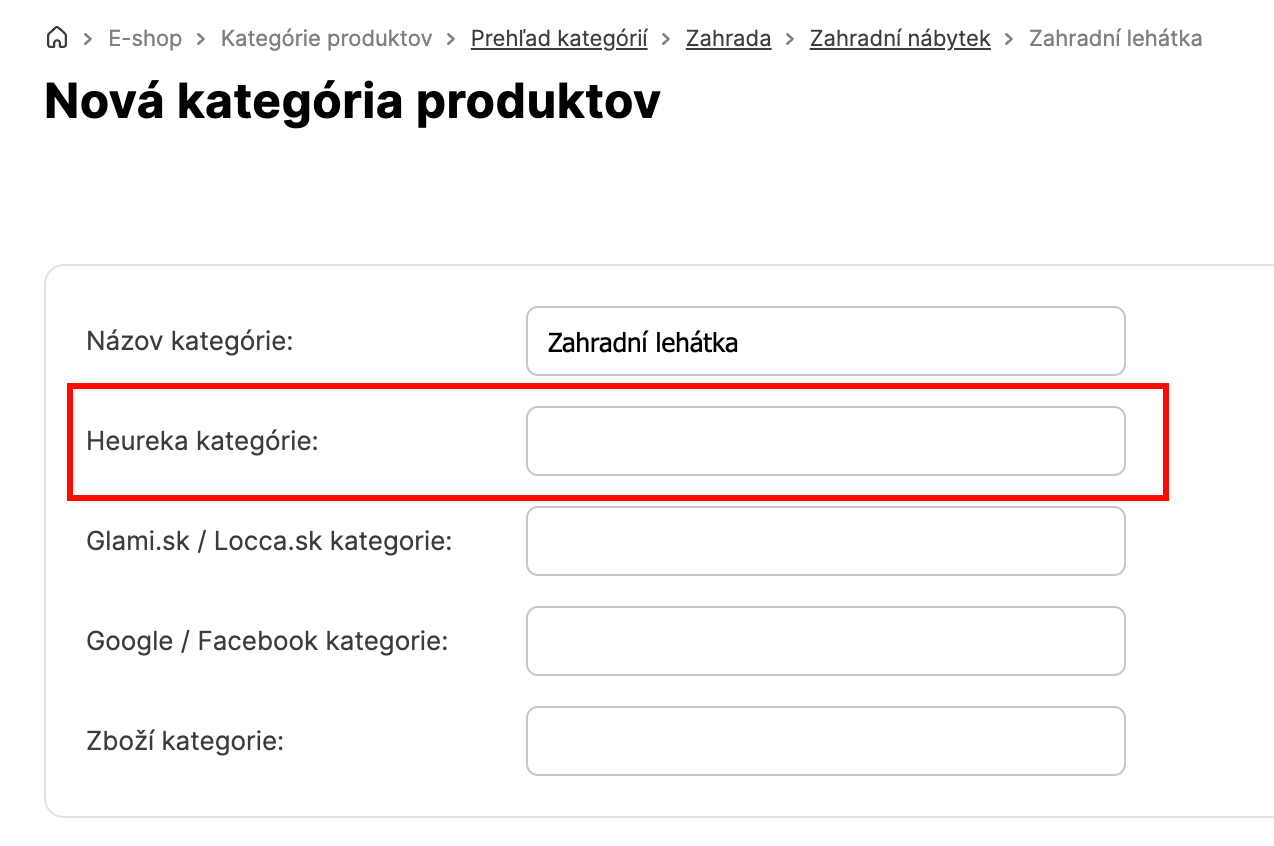Click the Google / Facebook kategorie label
The height and width of the screenshot is (846, 1274).
pyautogui.click(x=267, y=641)
